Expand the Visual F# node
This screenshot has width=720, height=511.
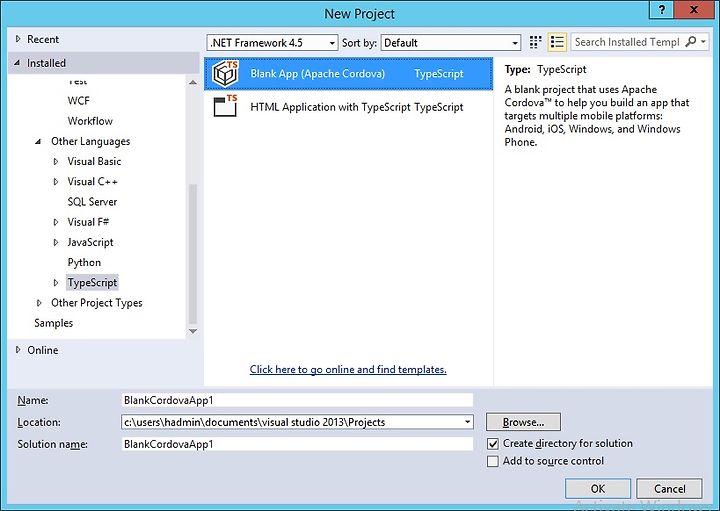click(56, 222)
